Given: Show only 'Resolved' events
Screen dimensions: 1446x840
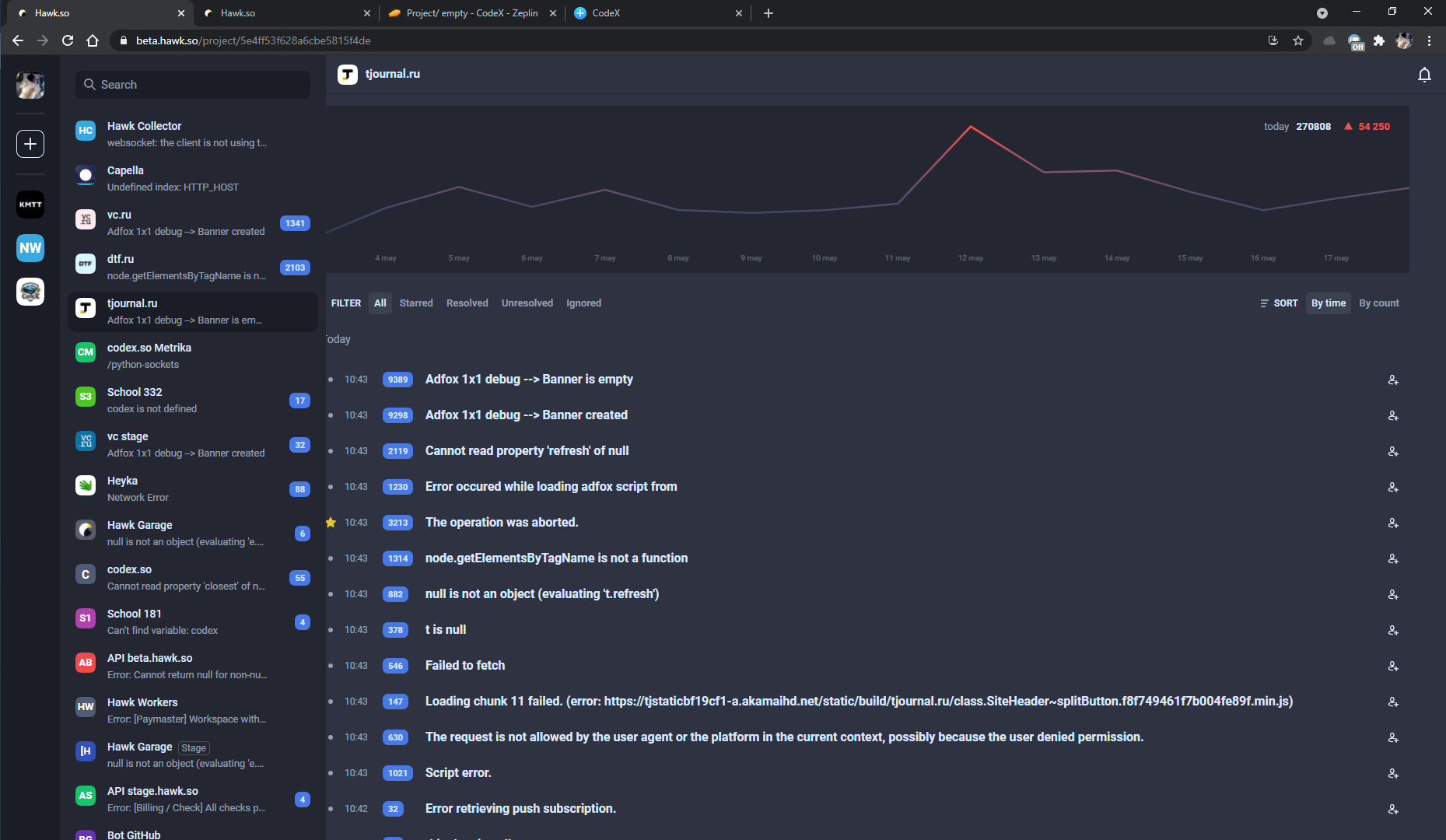Looking at the screenshot, I should 467,303.
